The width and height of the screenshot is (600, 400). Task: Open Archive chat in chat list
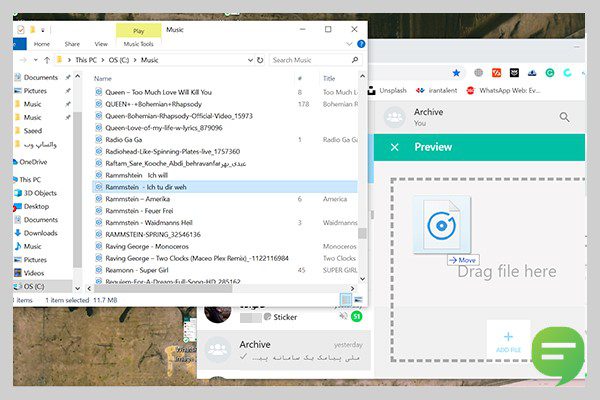[x=284, y=350]
